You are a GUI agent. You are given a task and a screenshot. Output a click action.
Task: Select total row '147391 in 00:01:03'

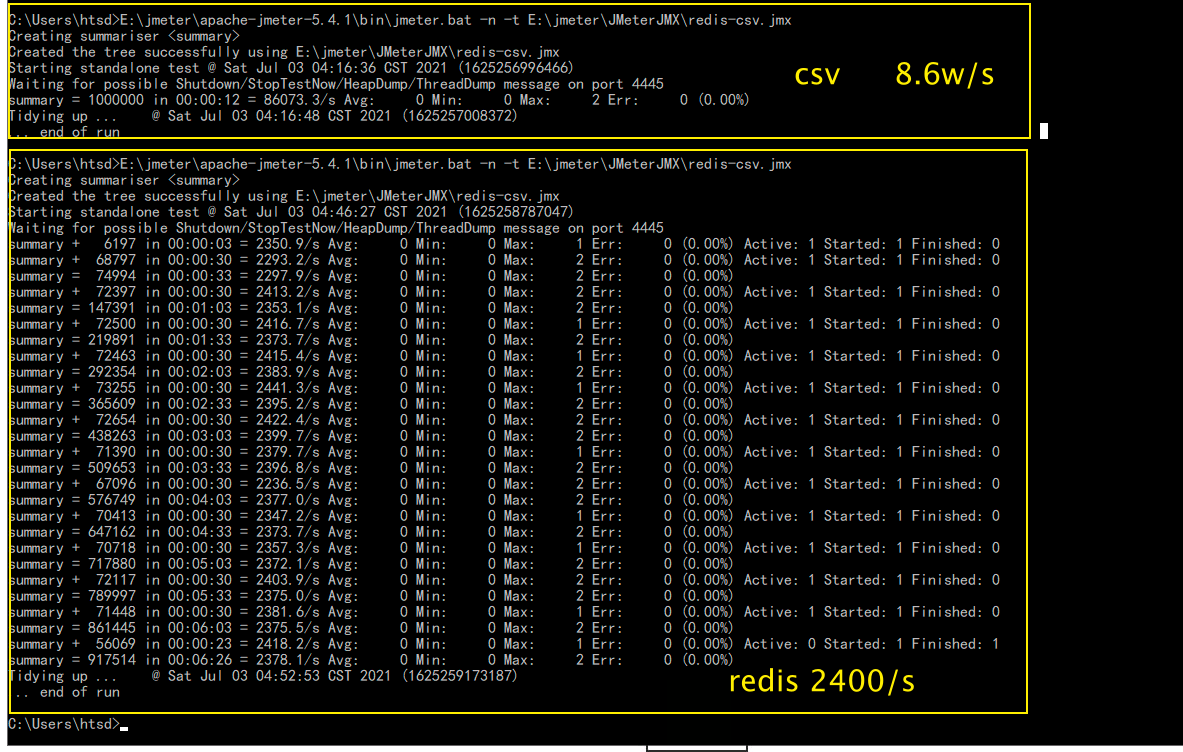[371, 308]
